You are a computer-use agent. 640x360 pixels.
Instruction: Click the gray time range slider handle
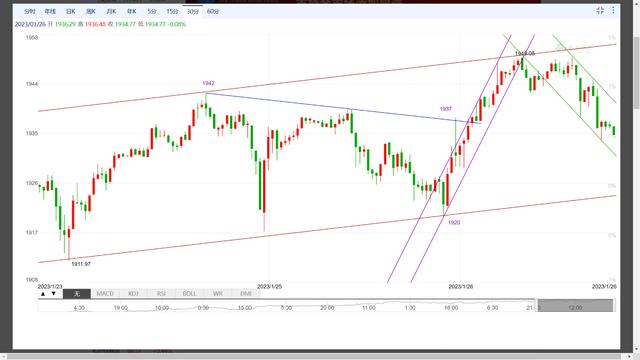point(576,305)
